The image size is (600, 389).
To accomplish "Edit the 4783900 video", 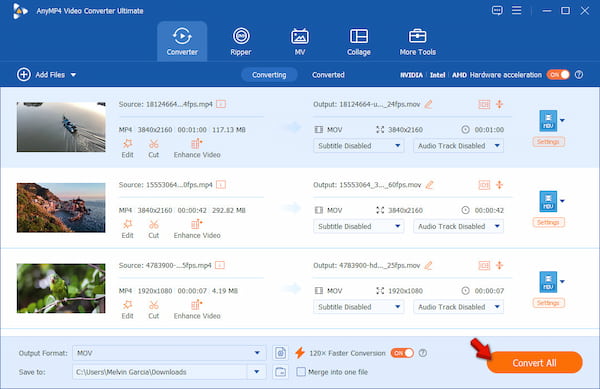I will [127, 310].
